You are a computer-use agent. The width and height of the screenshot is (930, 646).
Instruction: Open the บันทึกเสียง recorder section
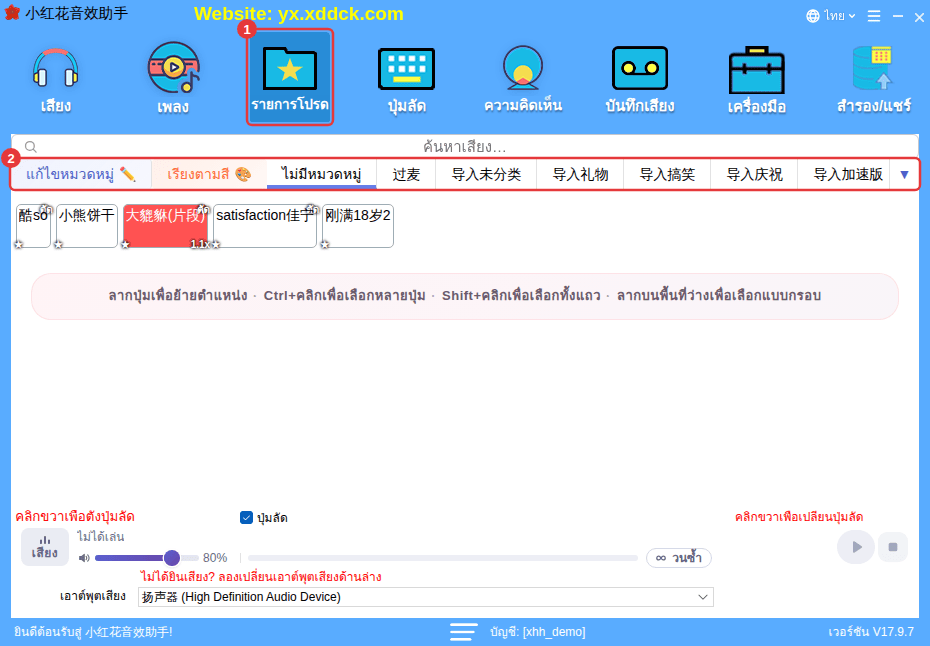pos(639,80)
